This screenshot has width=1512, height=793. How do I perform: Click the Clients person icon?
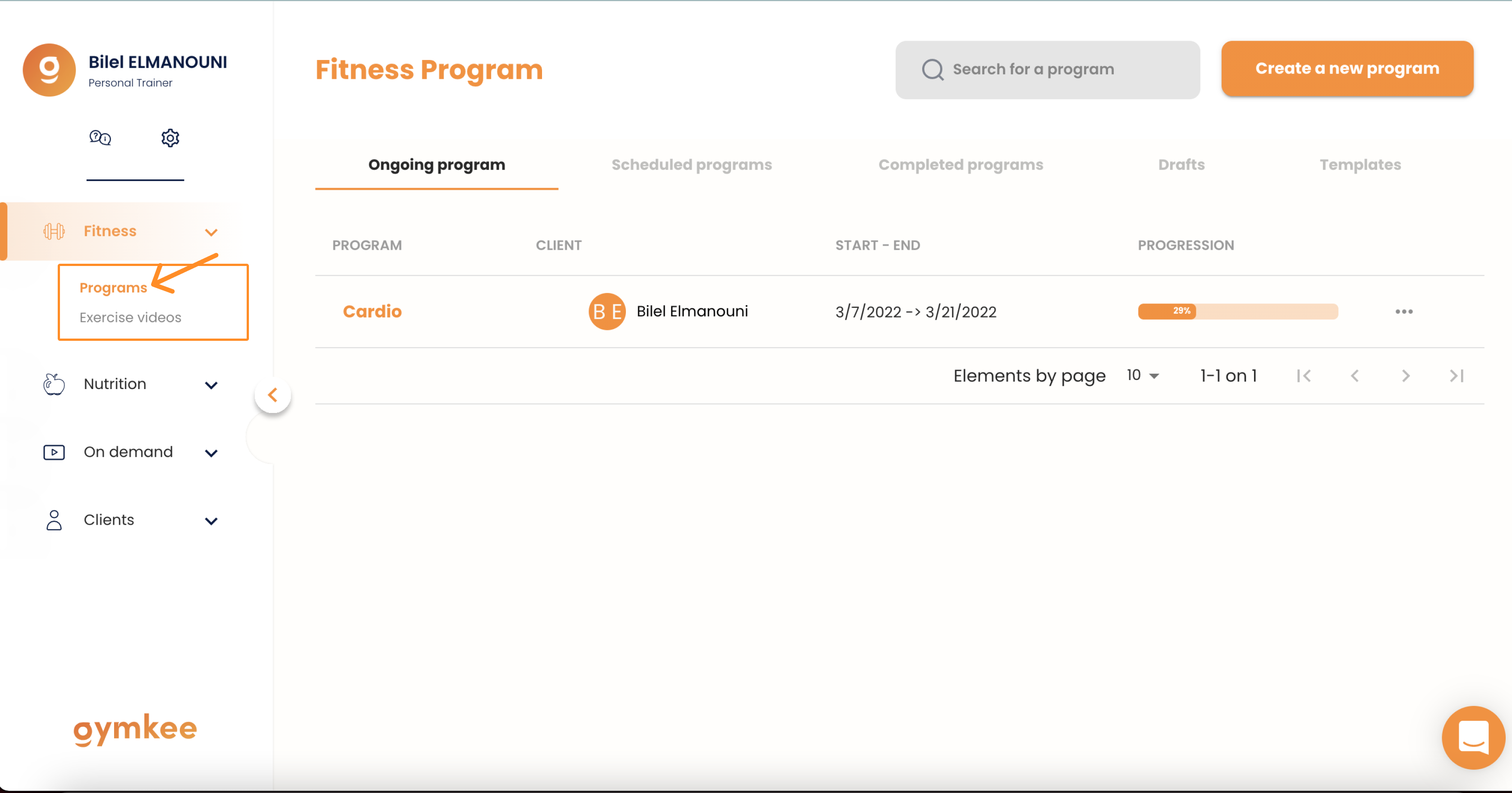[54, 520]
